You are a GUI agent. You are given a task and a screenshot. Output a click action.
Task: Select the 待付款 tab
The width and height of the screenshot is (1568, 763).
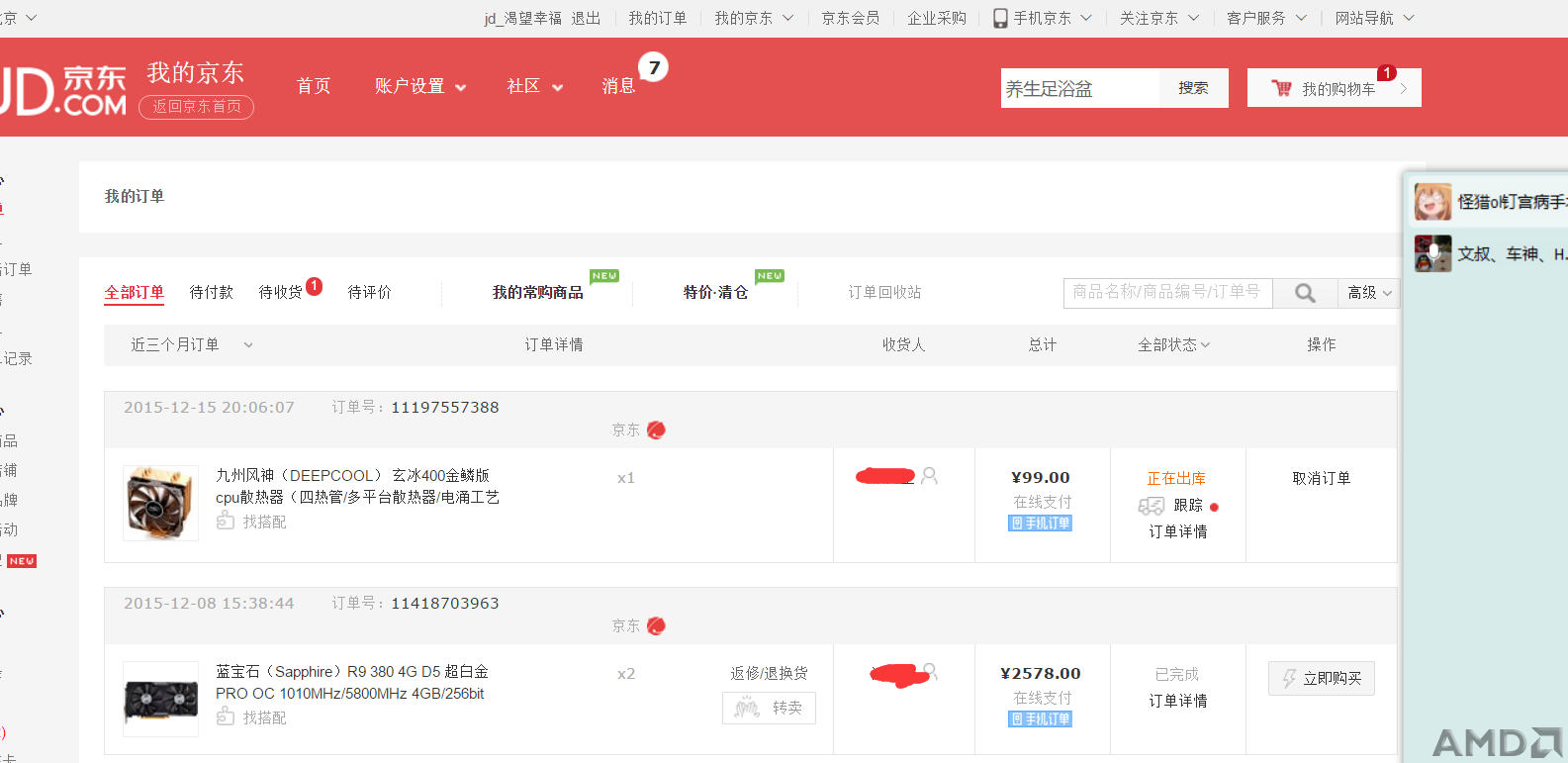pos(212,292)
